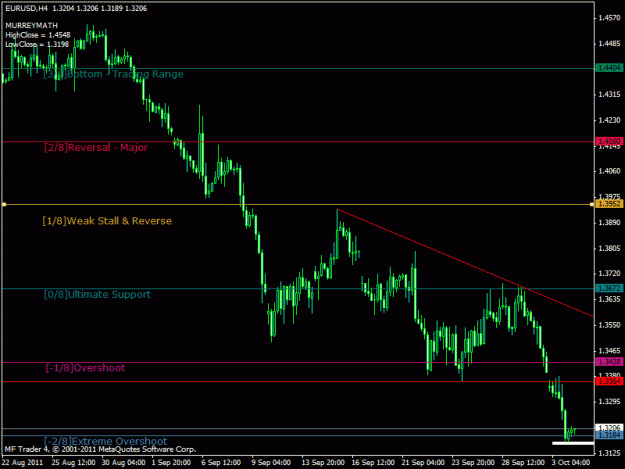
Task: Click the red 1.4180 price tag
Action: (609, 141)
